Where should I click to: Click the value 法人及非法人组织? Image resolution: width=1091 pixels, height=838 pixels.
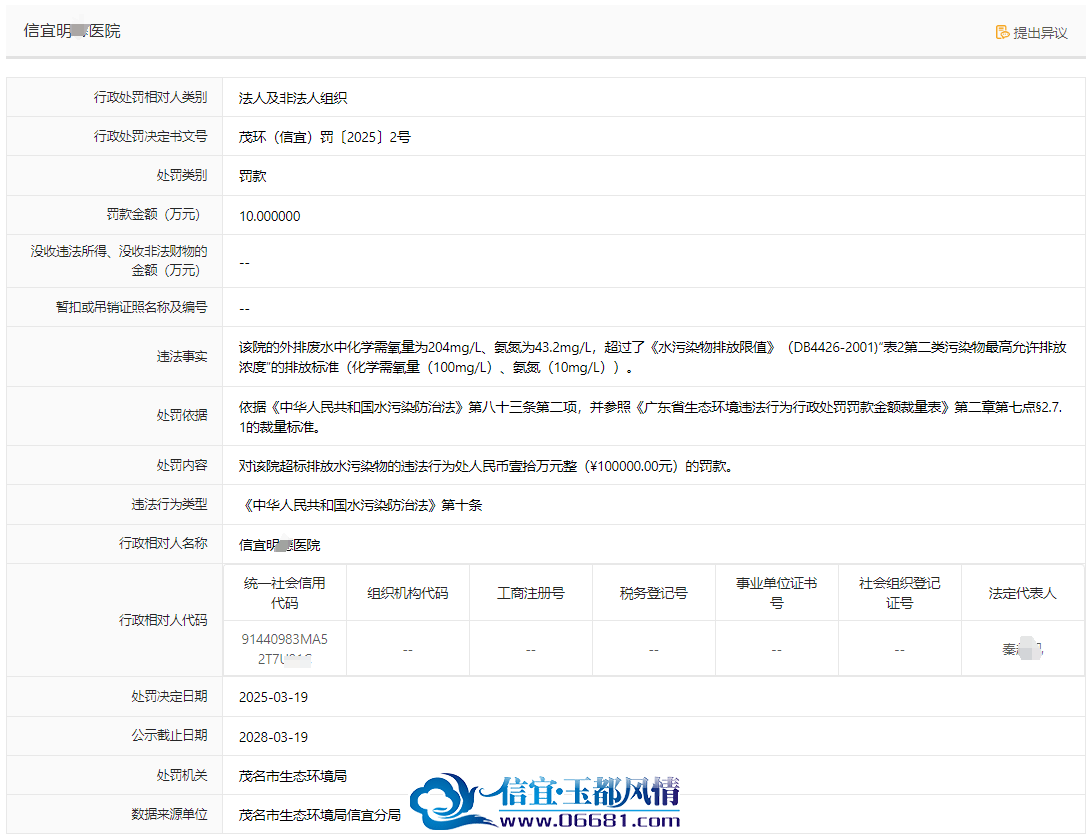(293, 98)
